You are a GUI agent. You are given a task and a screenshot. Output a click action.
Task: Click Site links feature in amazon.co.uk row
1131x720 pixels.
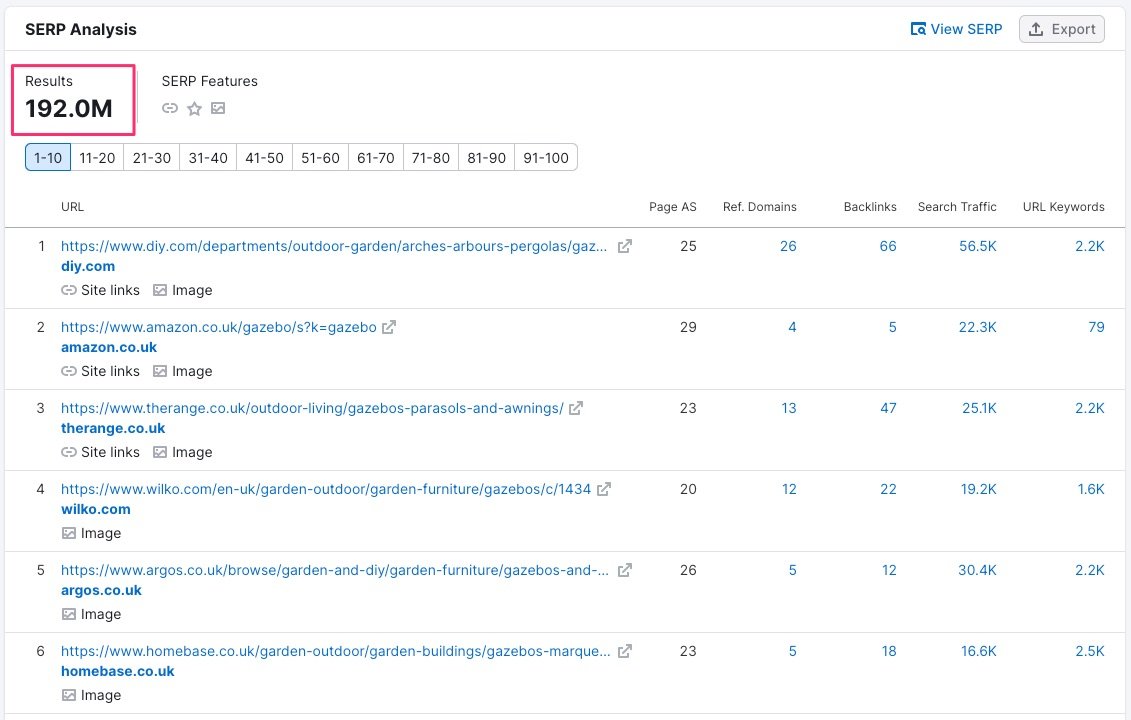[100, 371]
